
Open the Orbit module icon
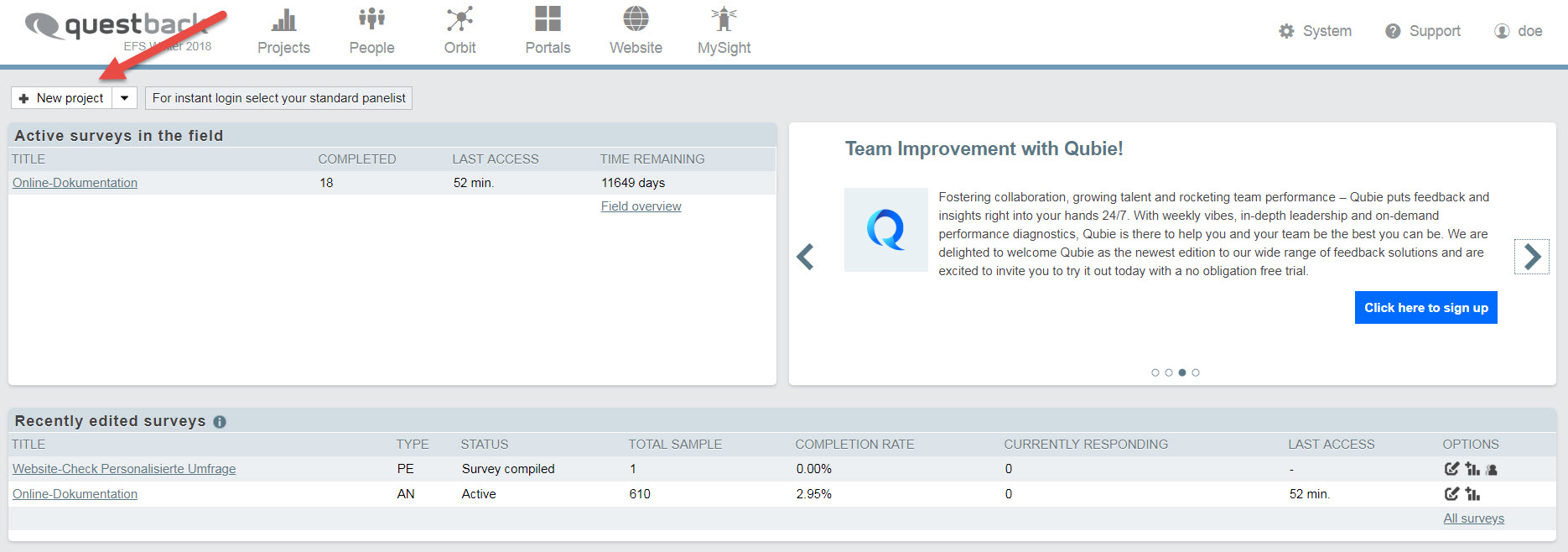(459, 19)
